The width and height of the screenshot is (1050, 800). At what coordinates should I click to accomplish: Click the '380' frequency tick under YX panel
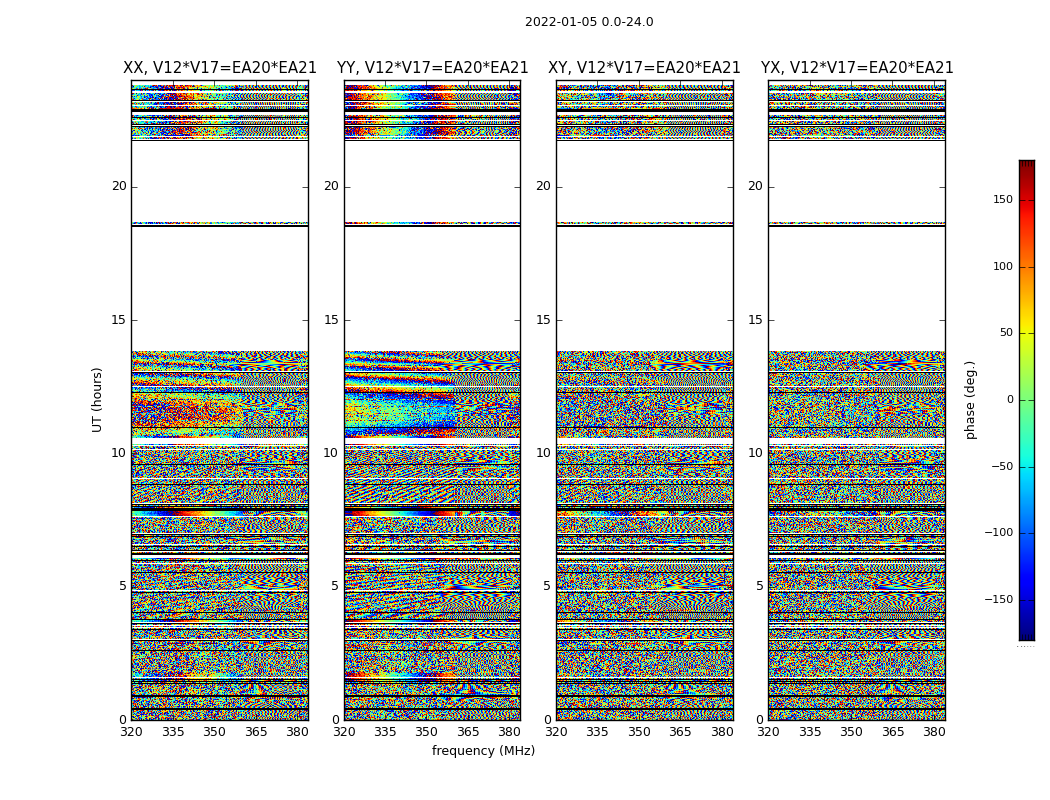click(934, 732)
